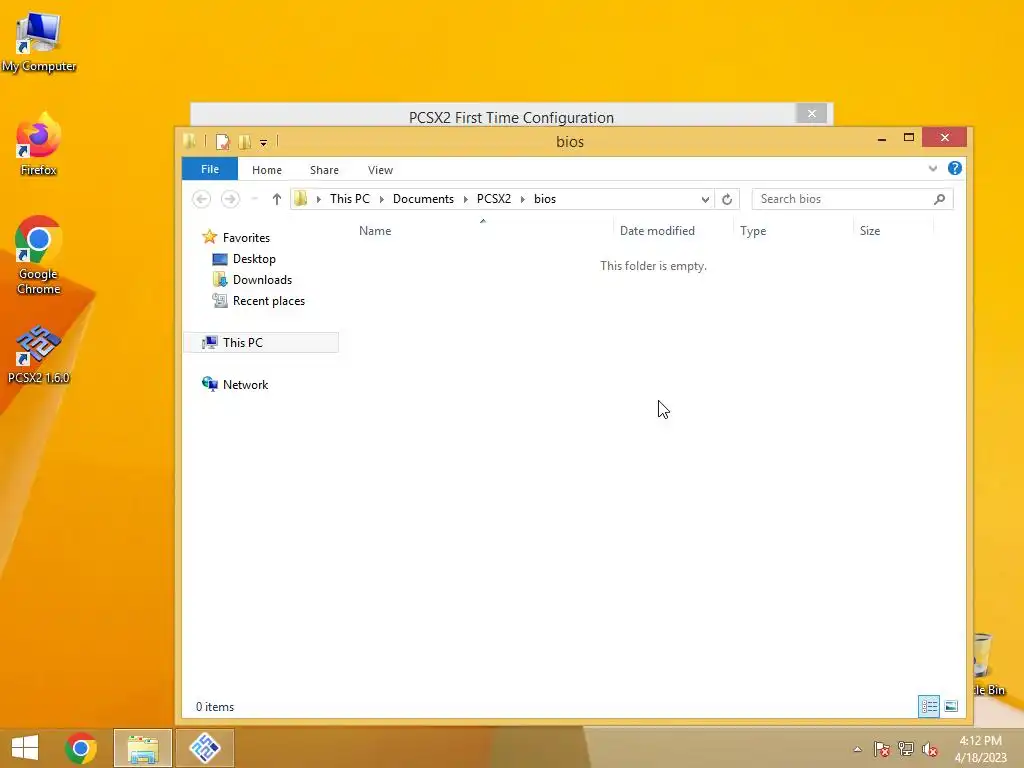Close the PCSX2 First Time Configuration window
1024x768 pixels.
click(x=812, y=114)
